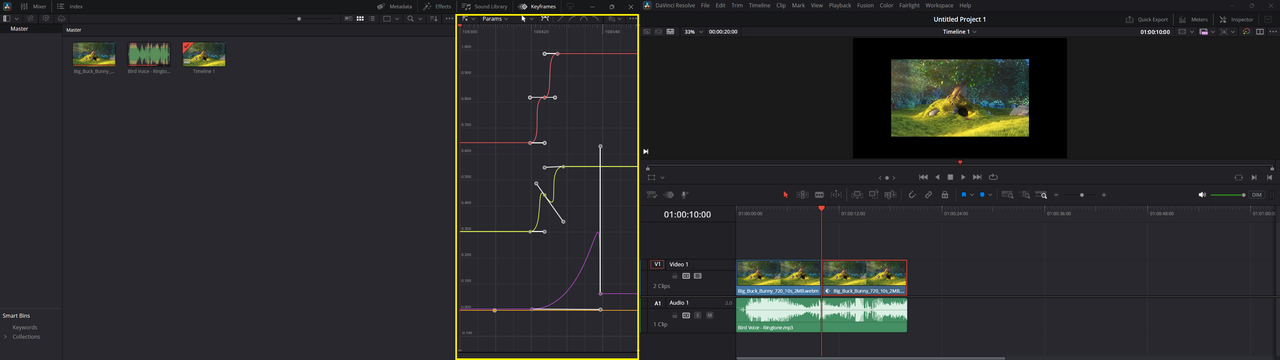Choose the Selection mode arrow tool
Screen dimensions: 1280x360
(x=786, y=195)
